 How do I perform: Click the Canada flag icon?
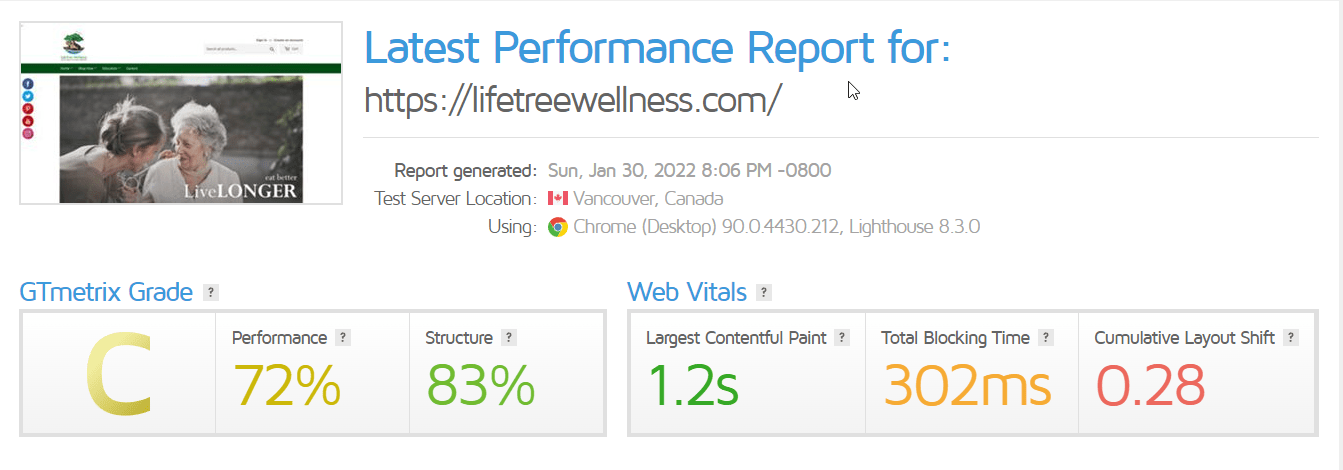tap(558, 198)
